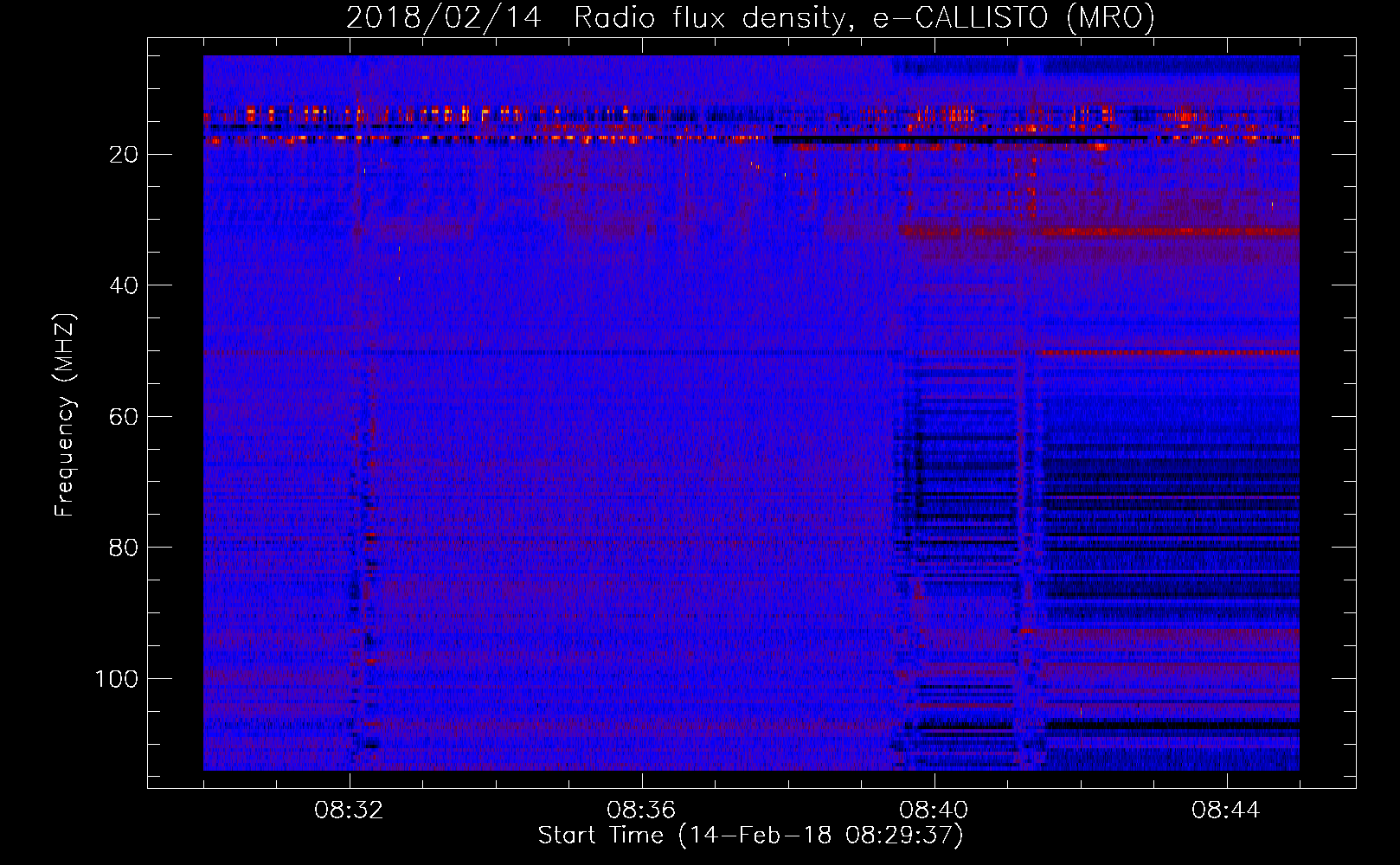
Task: Click the 100 frequency tick label
Action: coord(117,678)
